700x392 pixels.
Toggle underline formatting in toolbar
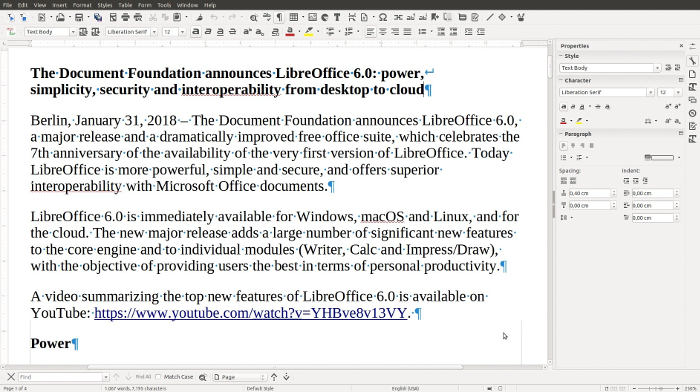click(x=220, y=32)
